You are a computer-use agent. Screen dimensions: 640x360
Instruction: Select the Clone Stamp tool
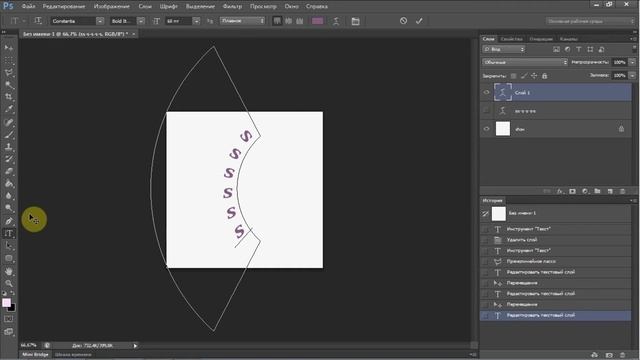tap(9, 147)
